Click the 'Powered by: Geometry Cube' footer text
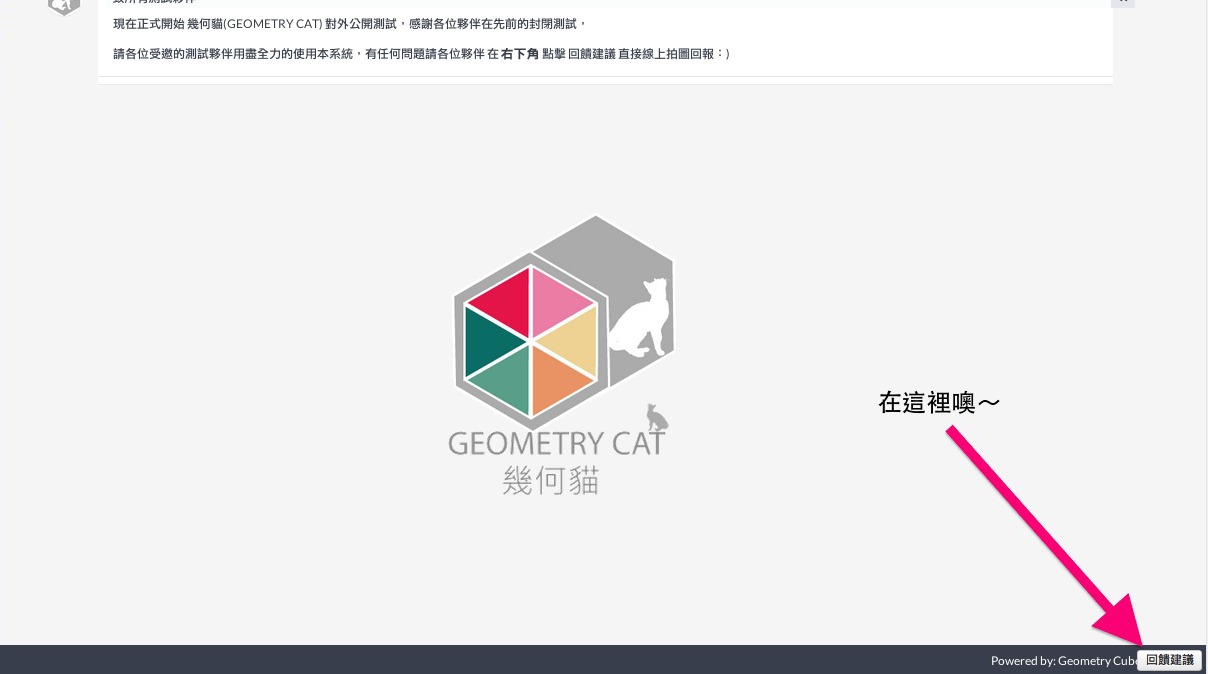1208x674 pixels. tap(1064, 661)
